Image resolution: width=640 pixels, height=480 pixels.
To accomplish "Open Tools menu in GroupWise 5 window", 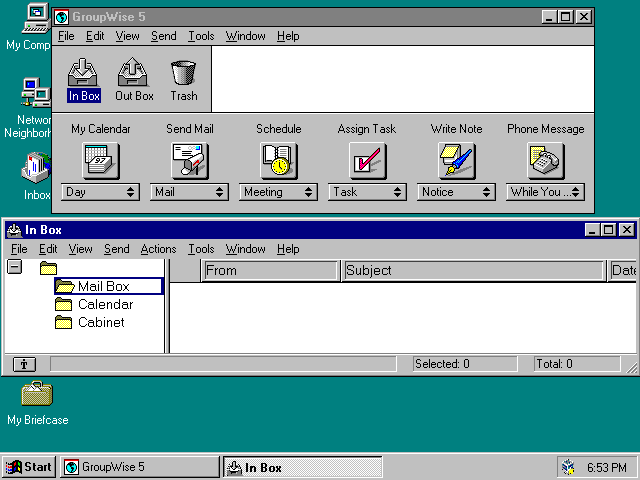I will pos(201,36).
